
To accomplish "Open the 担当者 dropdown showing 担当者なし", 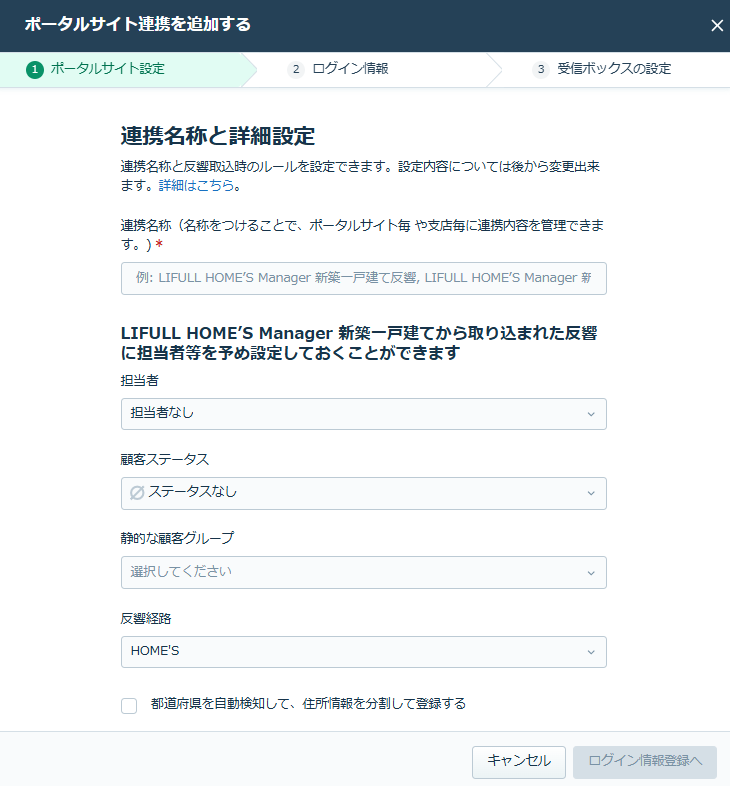I will [363, 414].
